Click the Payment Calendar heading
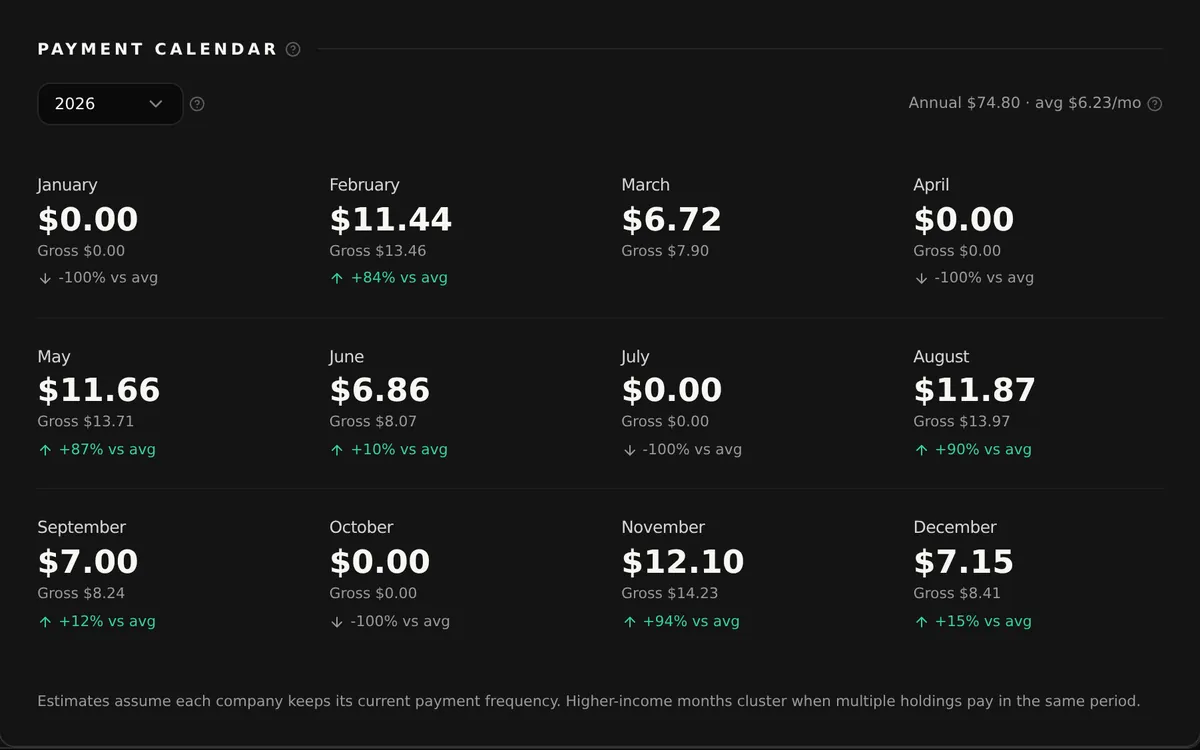This screenshot has width=1200, height=750. [157, 49]
